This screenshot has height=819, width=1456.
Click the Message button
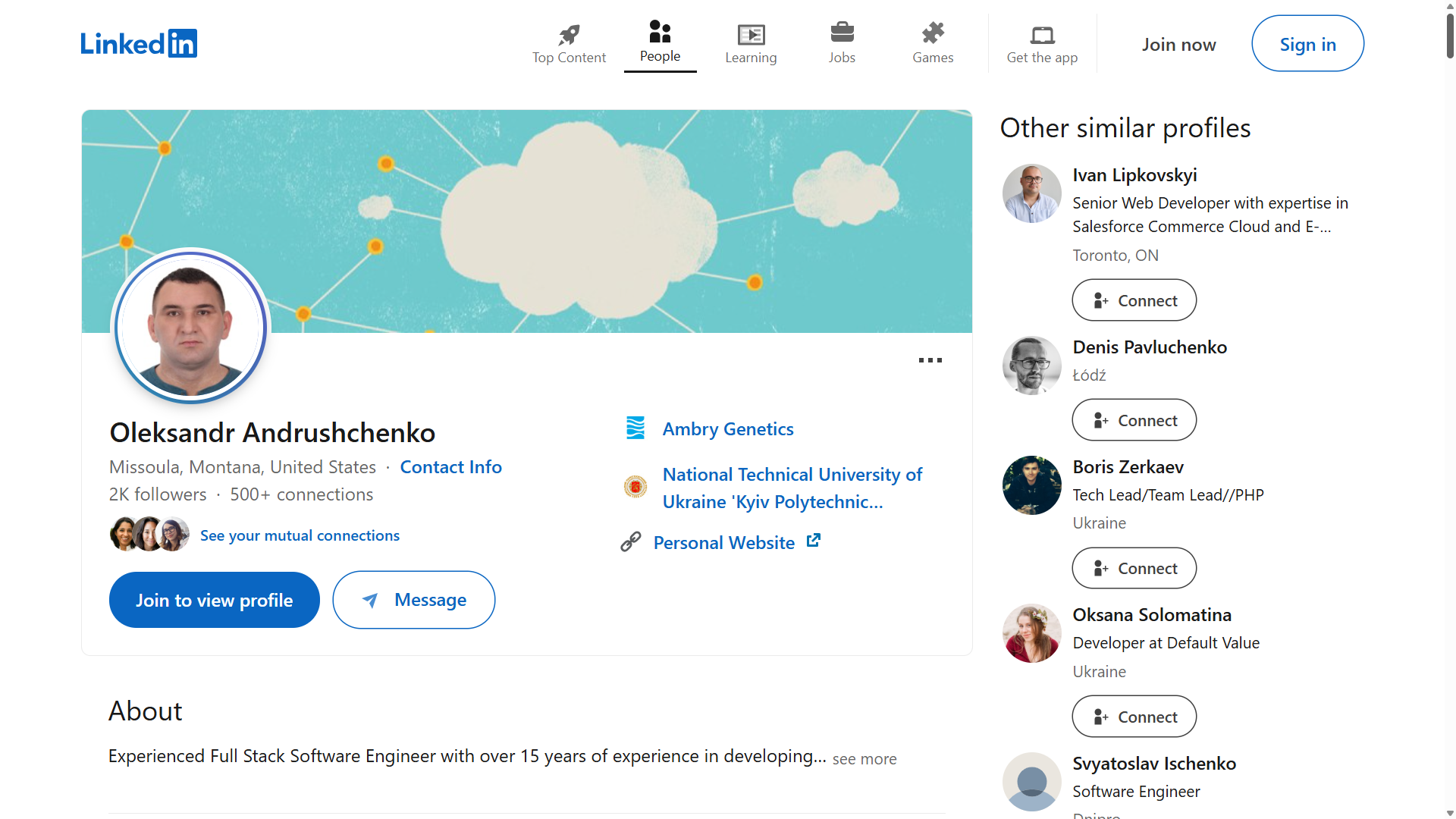[413, 599]
